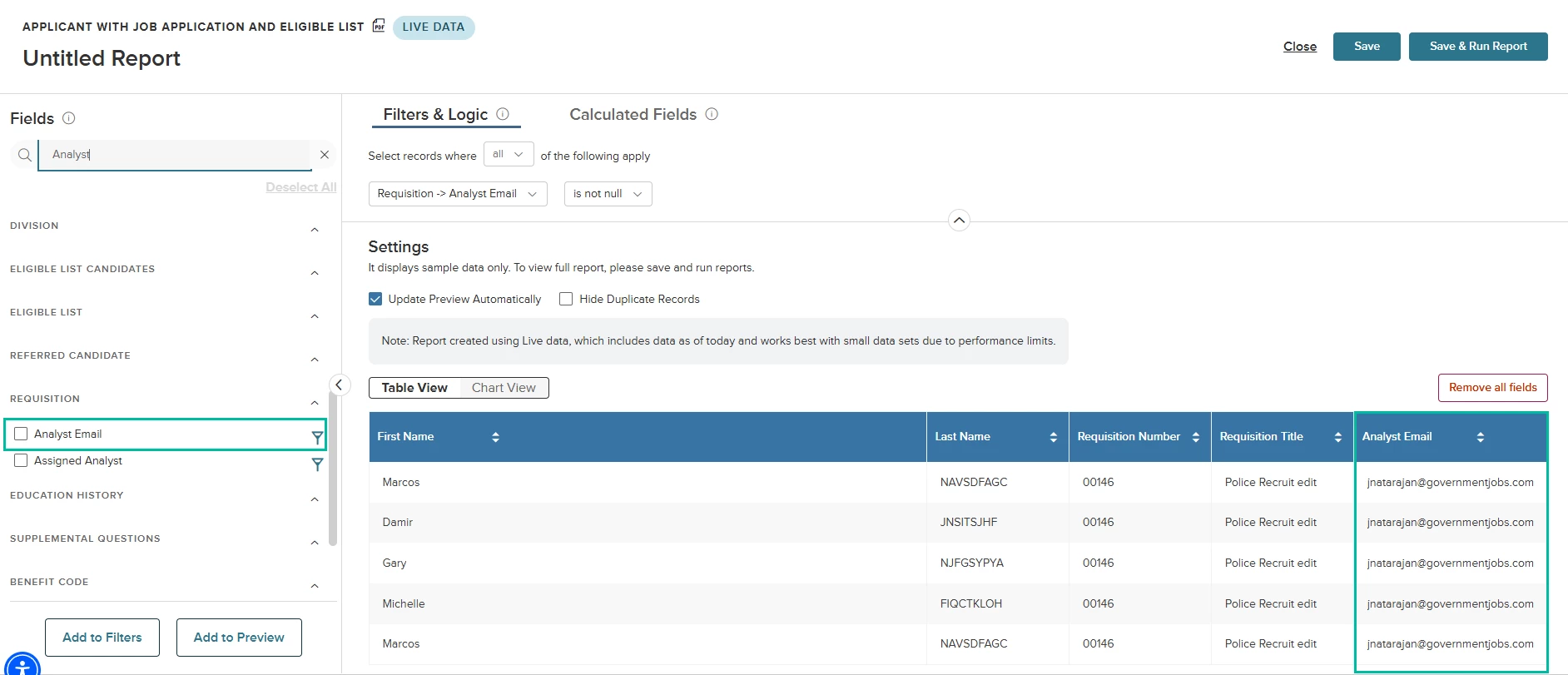Click the filter funnel icon for Assigned Analyst
Screen dimensions: 1568x675
[317, 464]
